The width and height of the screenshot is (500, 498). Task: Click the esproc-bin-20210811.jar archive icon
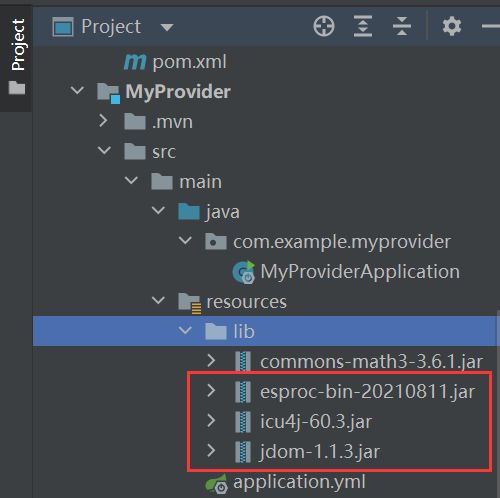tap(243, 391)
